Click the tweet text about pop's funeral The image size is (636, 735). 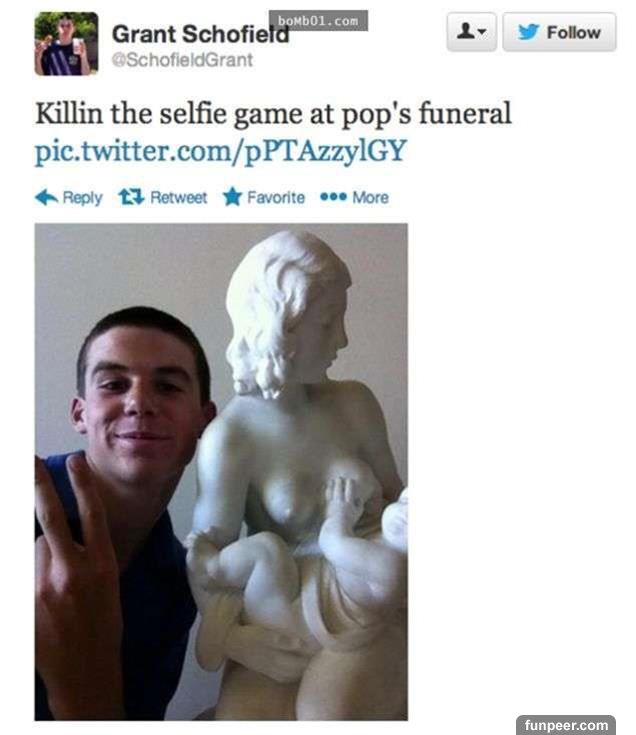pos(273,114)
